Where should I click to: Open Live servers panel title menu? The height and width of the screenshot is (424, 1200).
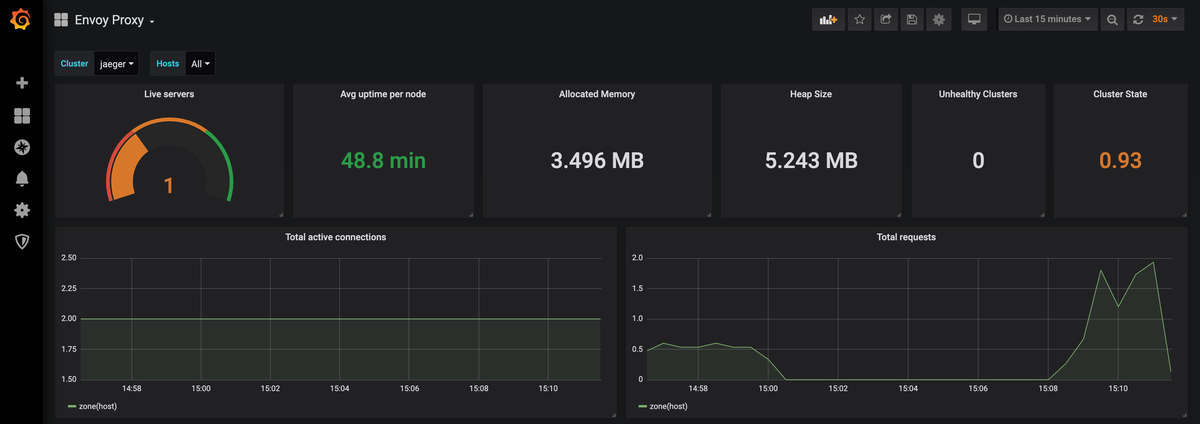(169, 94)
